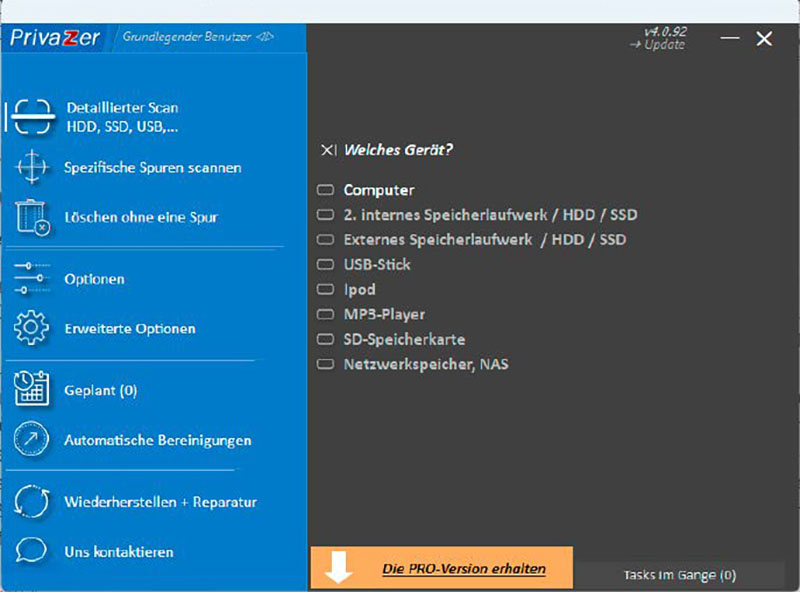Viewport: 800px width, 592px height.
Task: Close the PrivaZer window
Action: click(x=764, y=38)
